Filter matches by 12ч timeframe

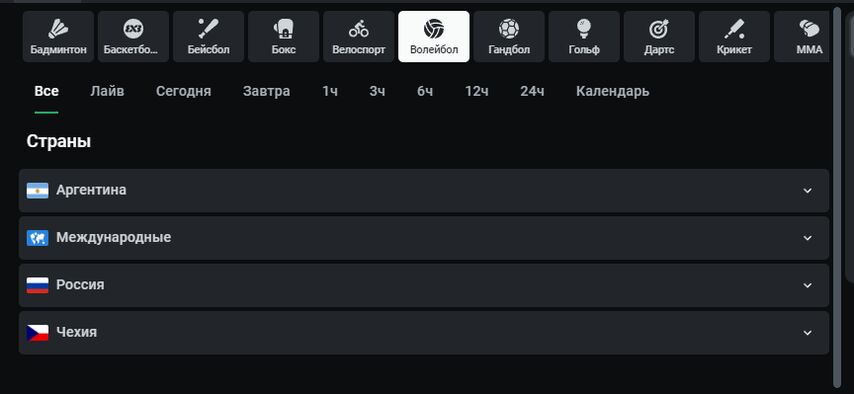[x=477, y=91]
